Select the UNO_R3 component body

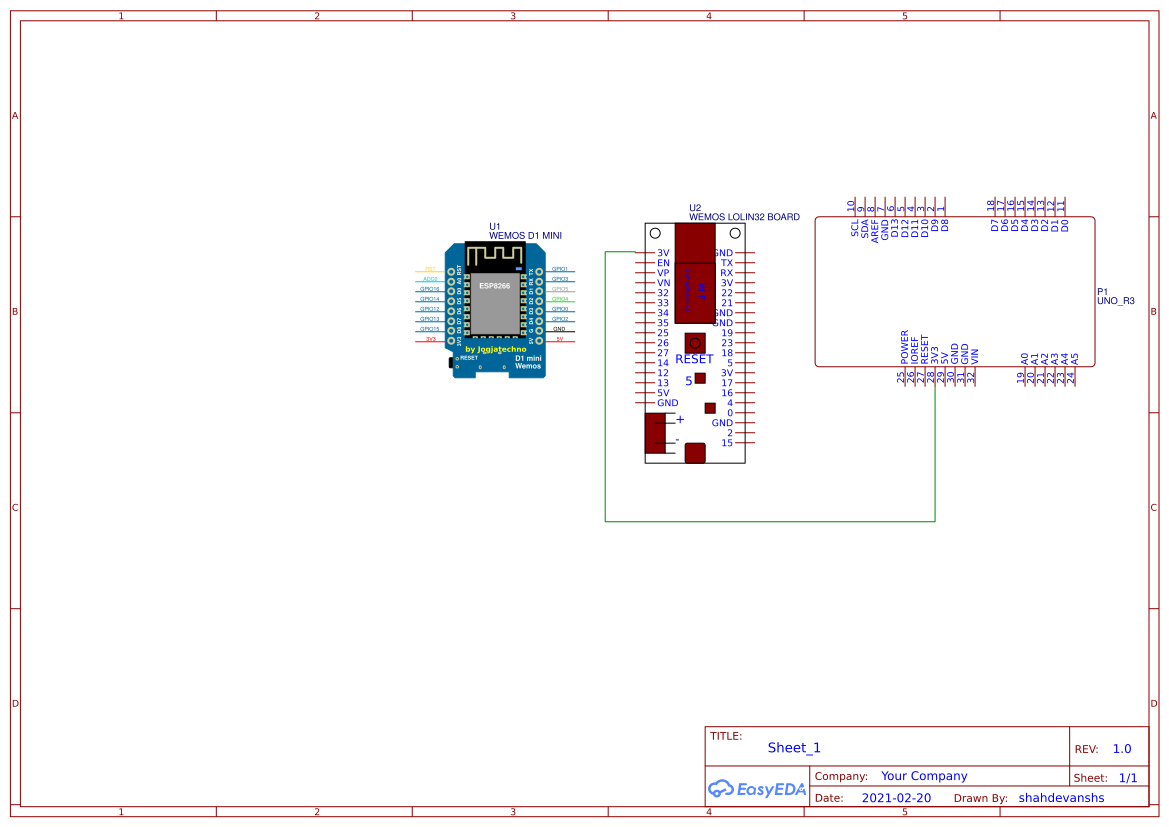954,292
